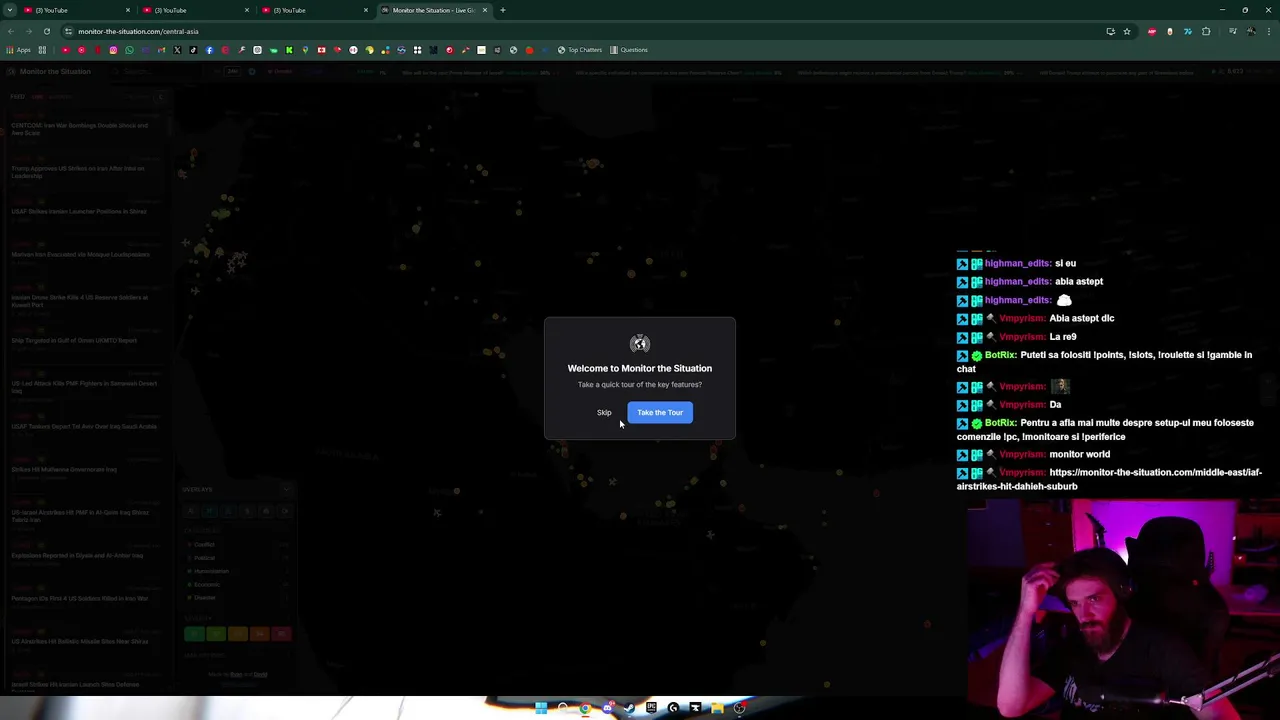Open the TikTok bookmark icon
The image size is (1280, 720).
coord(193,50)
